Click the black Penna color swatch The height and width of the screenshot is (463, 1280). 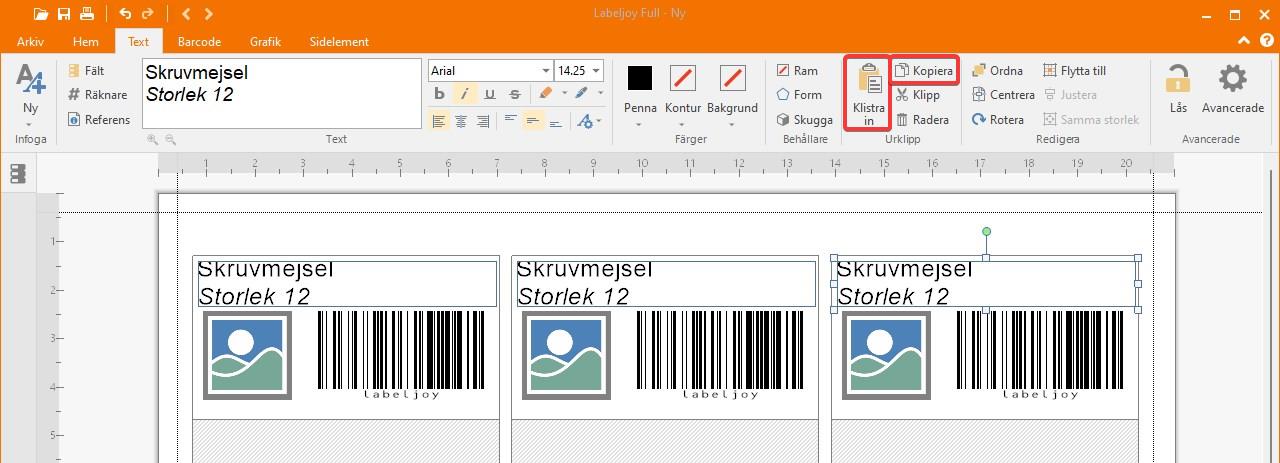click(639, 77)
